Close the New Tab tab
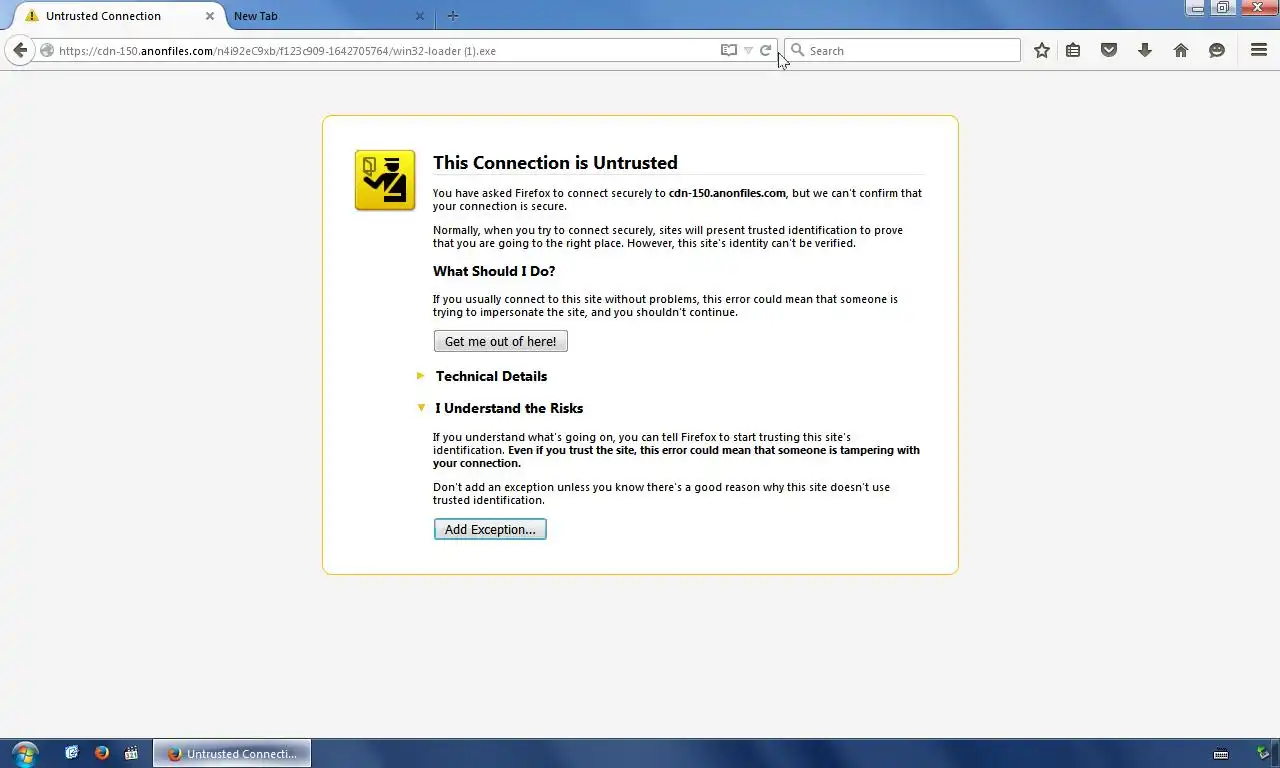 [x=420, y=16]
